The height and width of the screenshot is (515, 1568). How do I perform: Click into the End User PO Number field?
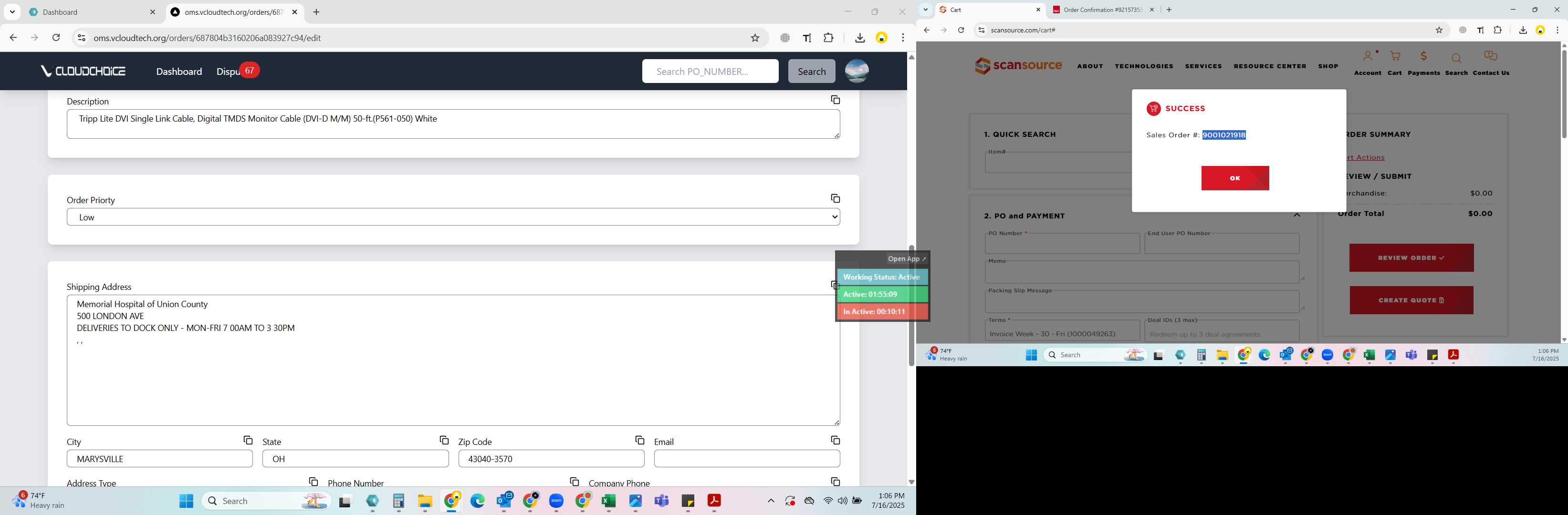click(1221, 244)
